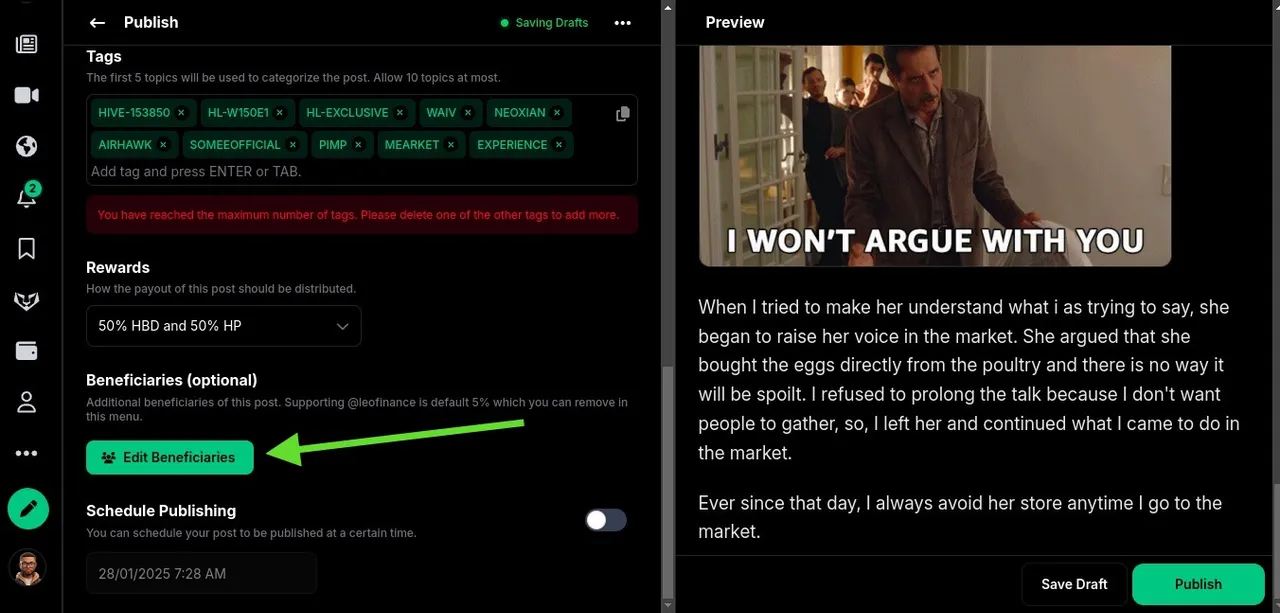1280x613 pixels.
Task: Click the maximum number of tags error message
Action: (x=362, y=215)
